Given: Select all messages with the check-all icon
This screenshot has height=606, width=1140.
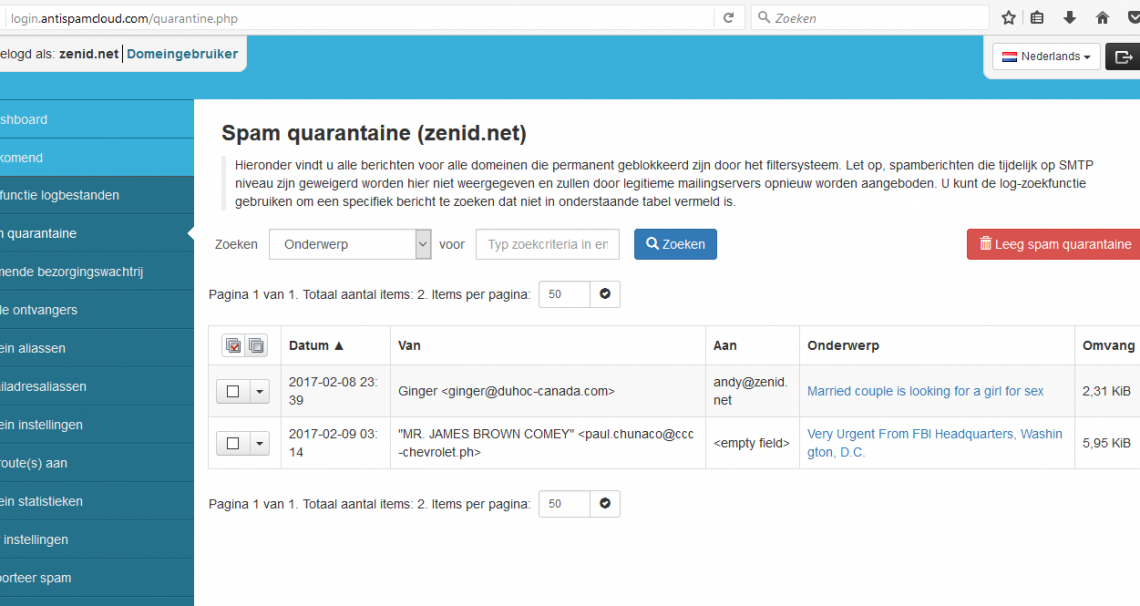Looking at the screenshot, I should (x=233, y=346).
